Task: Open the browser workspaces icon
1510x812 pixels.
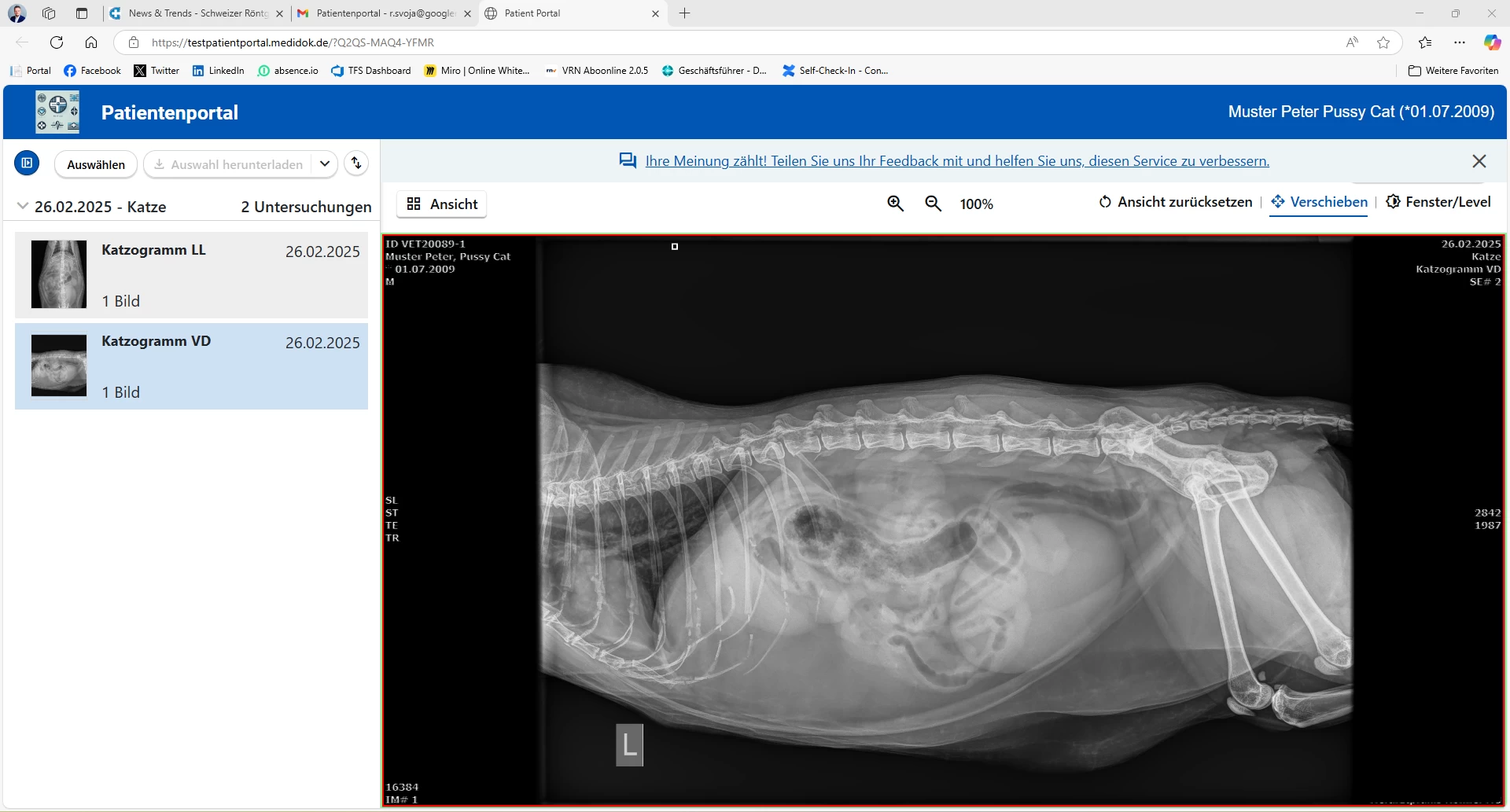Action: click(x=49, y=13)
